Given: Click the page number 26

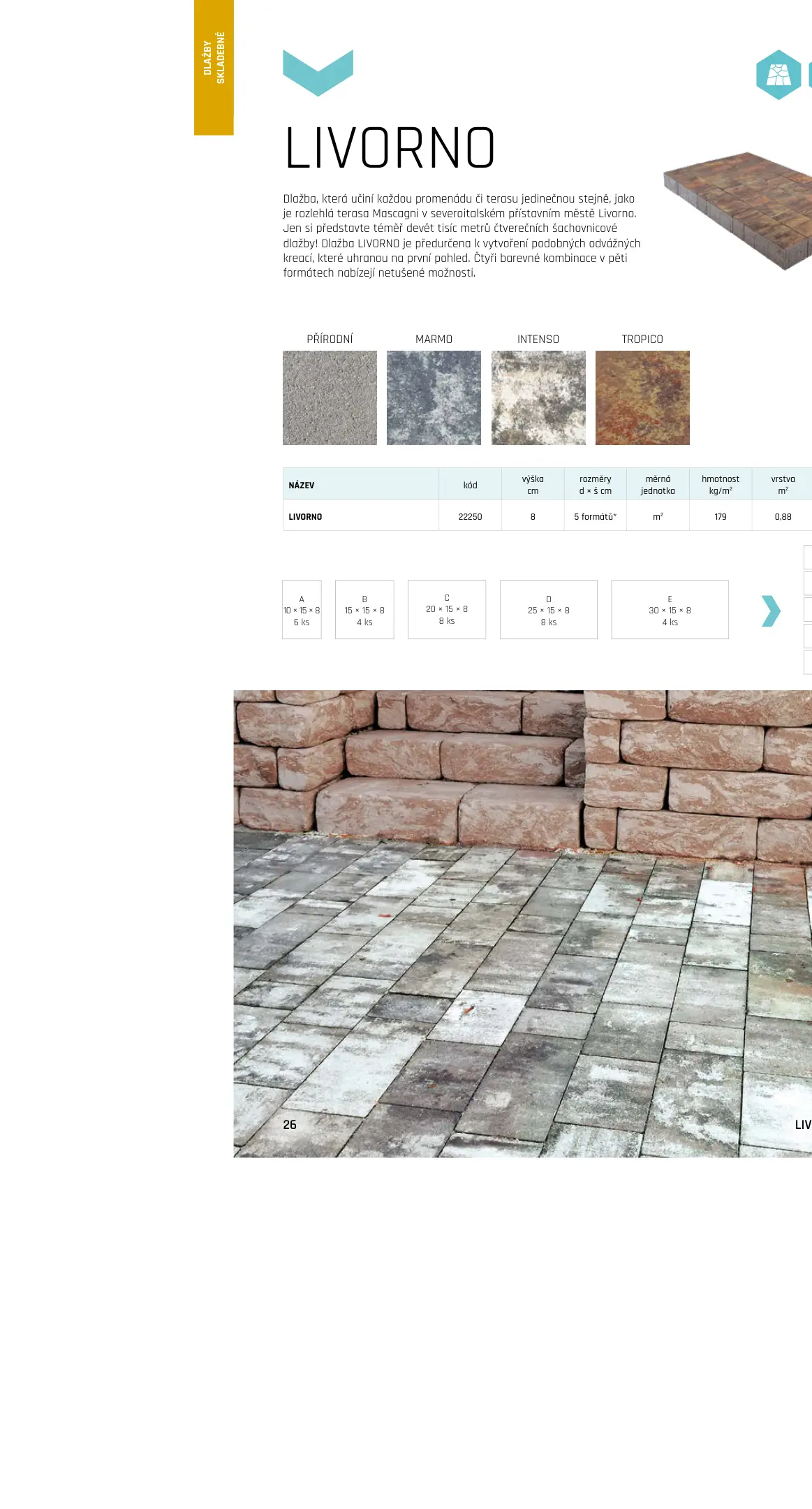Looking at the screenshot, I should [290, 1124].
